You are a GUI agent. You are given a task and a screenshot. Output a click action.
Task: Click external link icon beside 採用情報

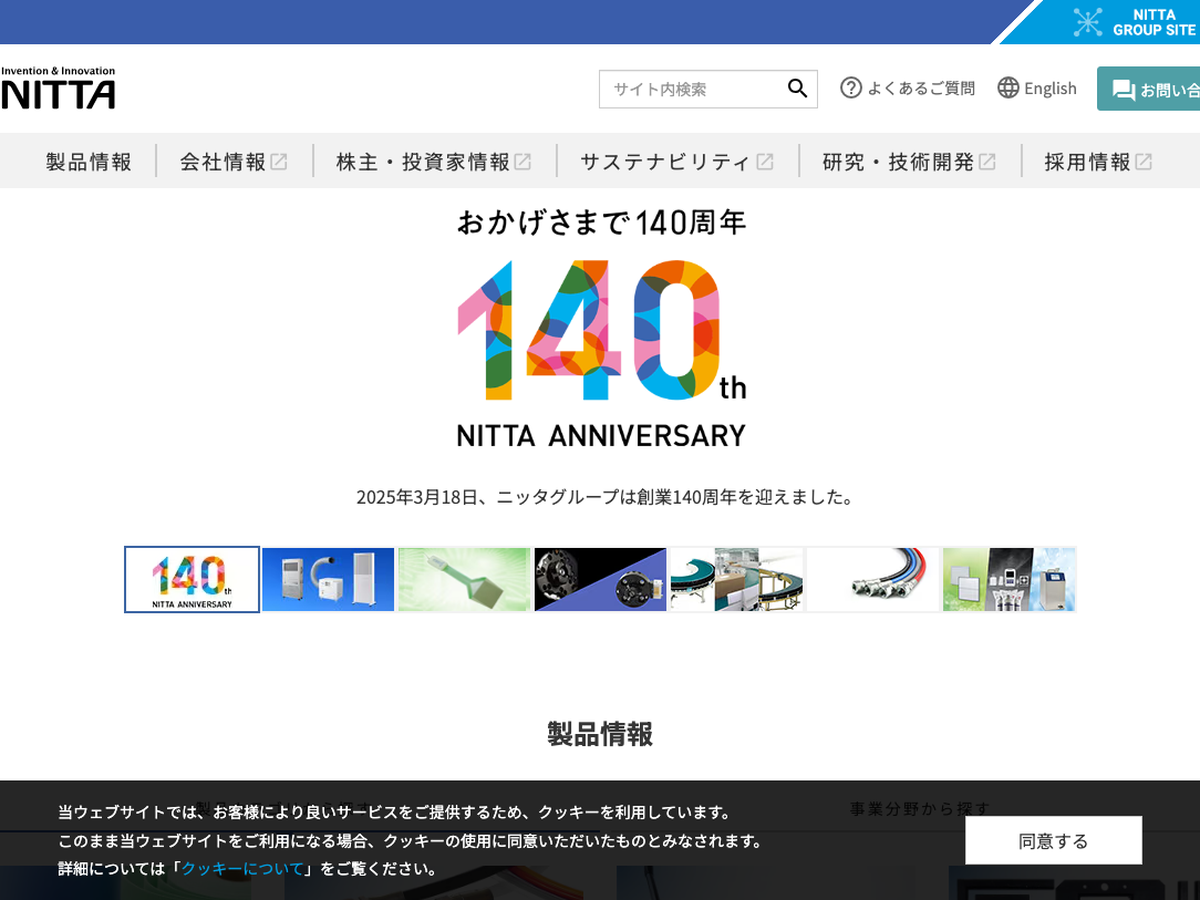point(1143,161)
